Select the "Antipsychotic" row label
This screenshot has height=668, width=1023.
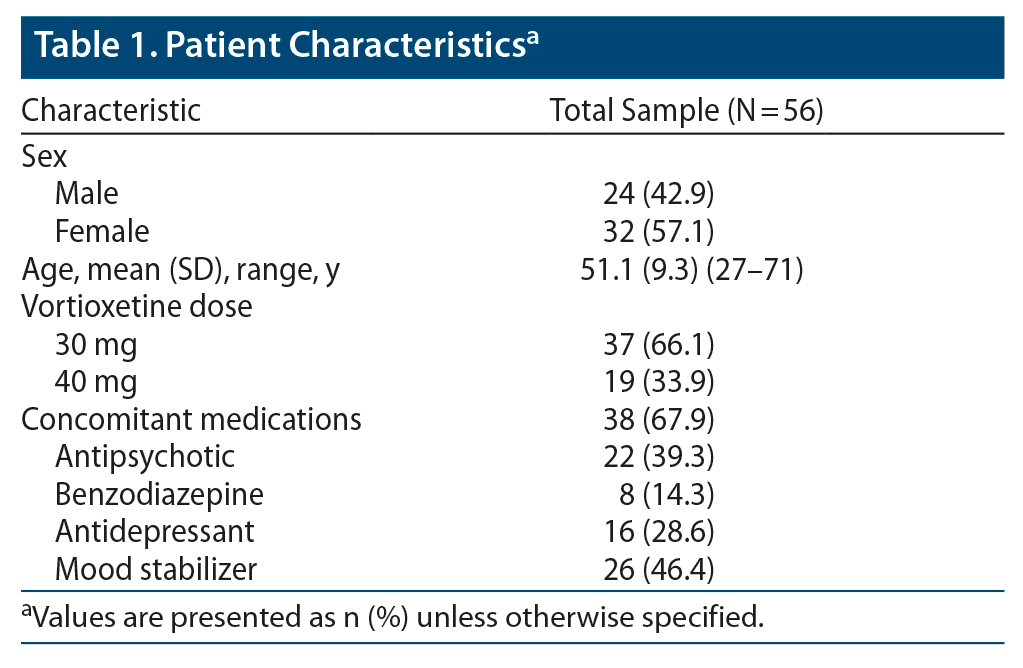coord(145,457)
